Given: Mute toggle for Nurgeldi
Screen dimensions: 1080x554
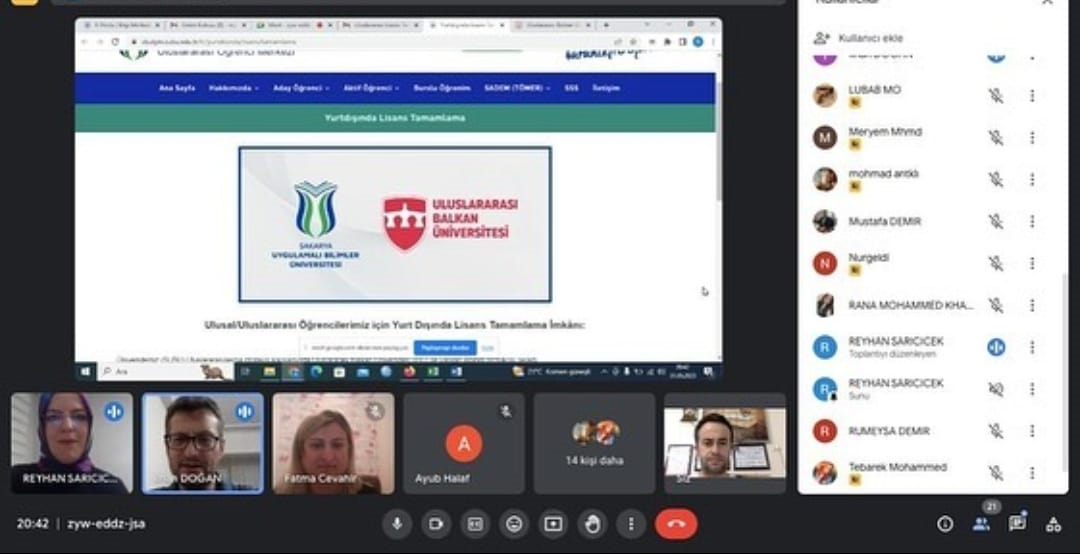Looking at the screenshot, I should click(996, 263).
